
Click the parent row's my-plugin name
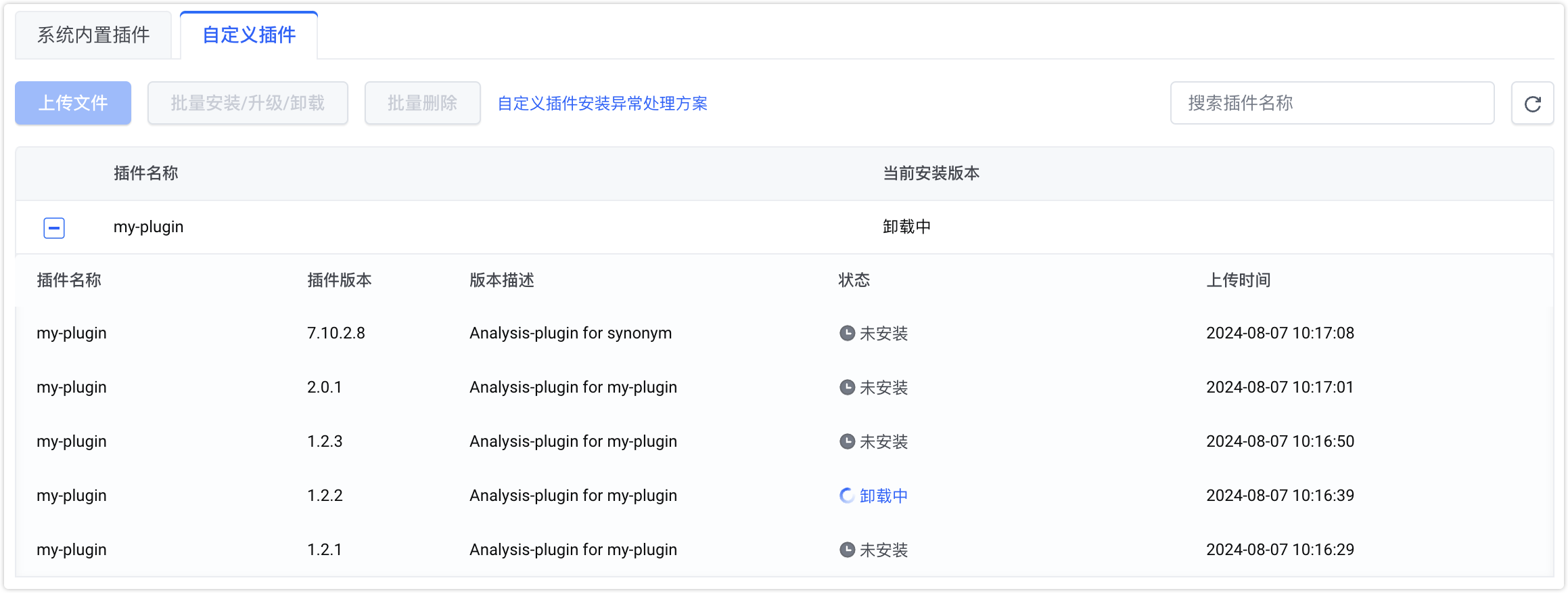pyautogui.click(x=148, y=227)
